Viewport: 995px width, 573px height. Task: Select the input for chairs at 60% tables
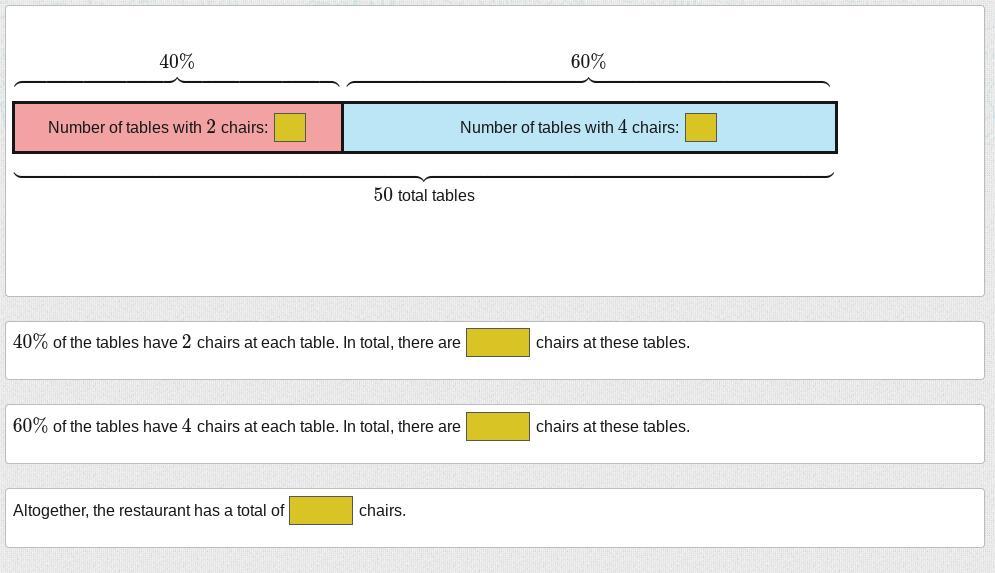(x=498, y=427)
